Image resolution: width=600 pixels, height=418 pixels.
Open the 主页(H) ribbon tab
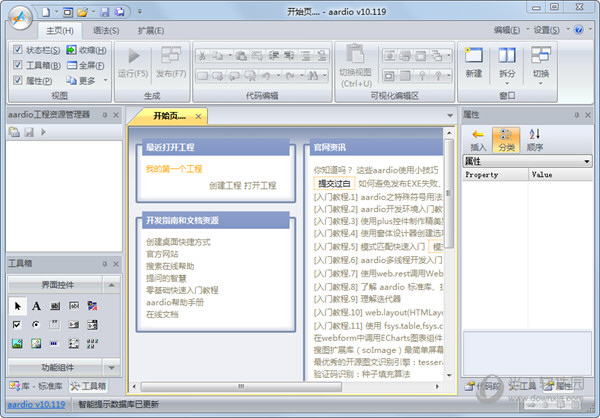tap(60, 31)
